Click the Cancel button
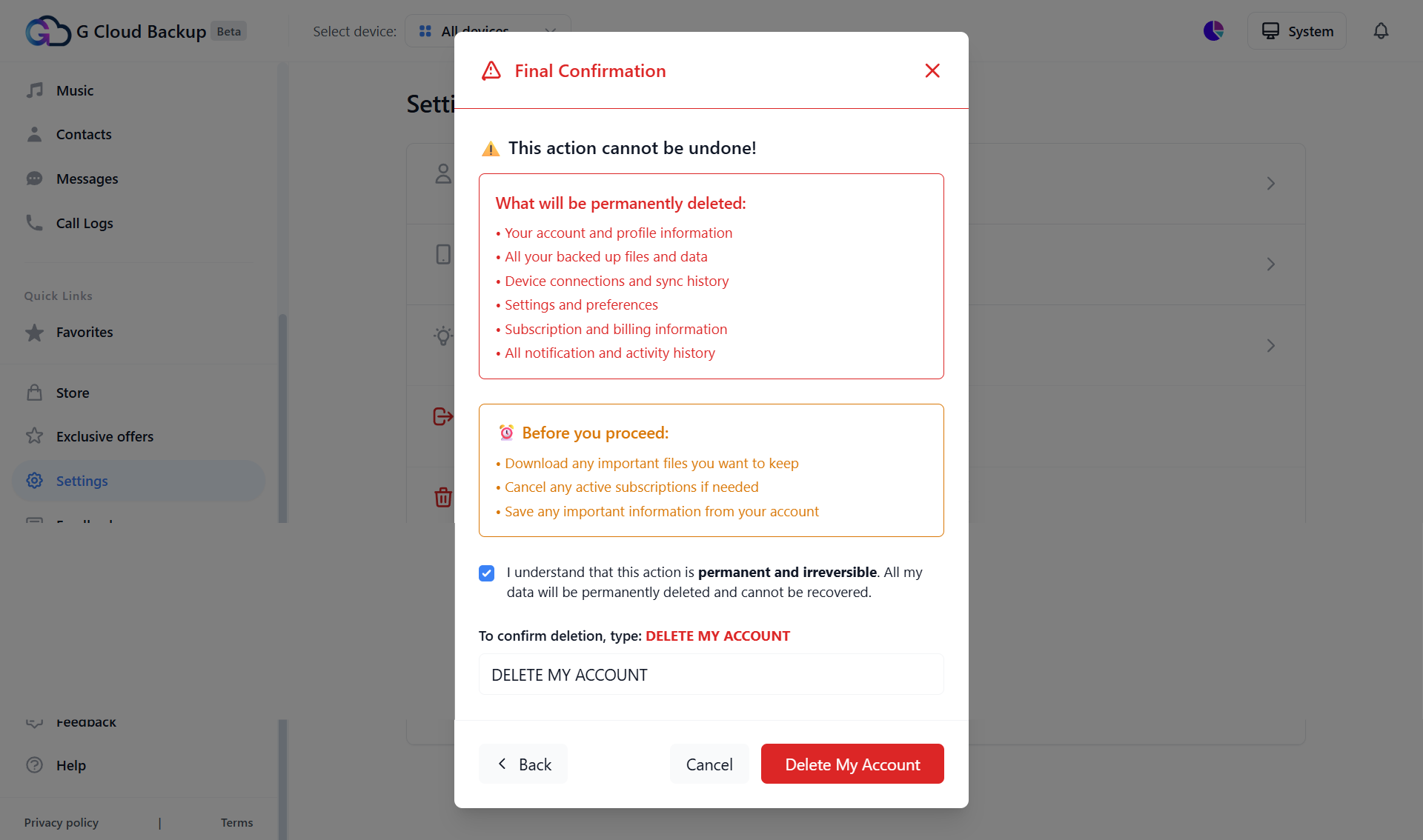This screenshot has height=840, width=1423. [709, 764]
